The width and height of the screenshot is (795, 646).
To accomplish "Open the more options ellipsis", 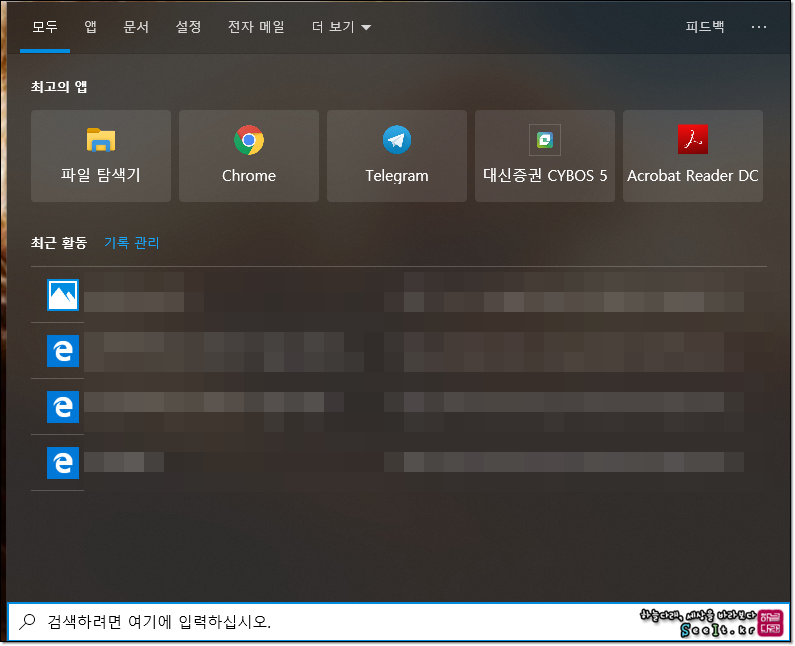I will tap(759, 27).
